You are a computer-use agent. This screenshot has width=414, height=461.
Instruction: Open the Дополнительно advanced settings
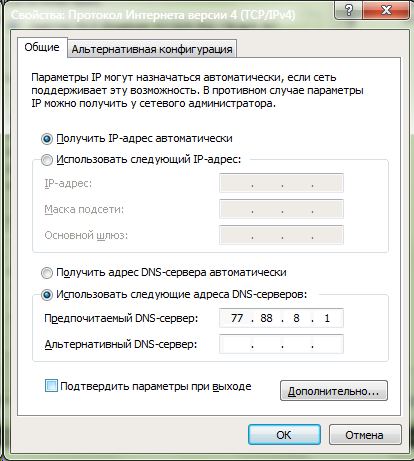tap(334, 391)
